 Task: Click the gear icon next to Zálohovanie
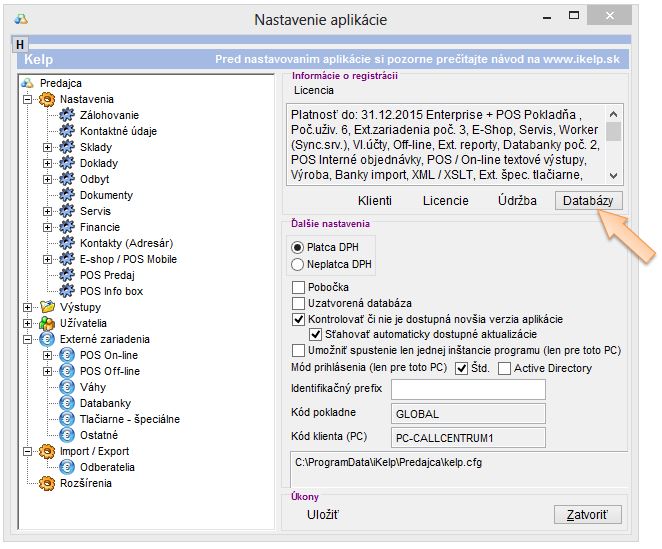(67, 115)
